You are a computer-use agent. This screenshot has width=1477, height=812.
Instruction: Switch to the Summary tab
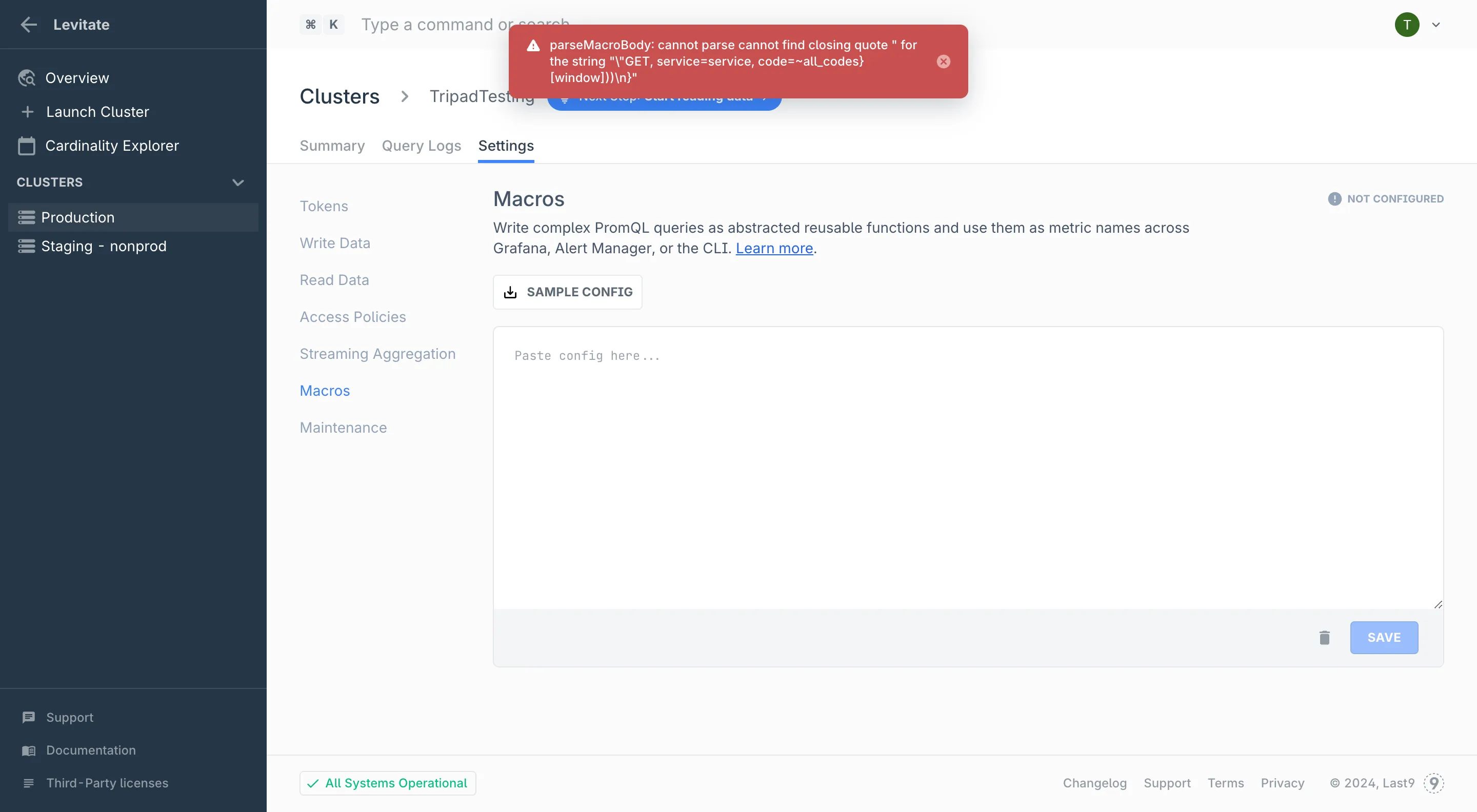click(332, 146)
